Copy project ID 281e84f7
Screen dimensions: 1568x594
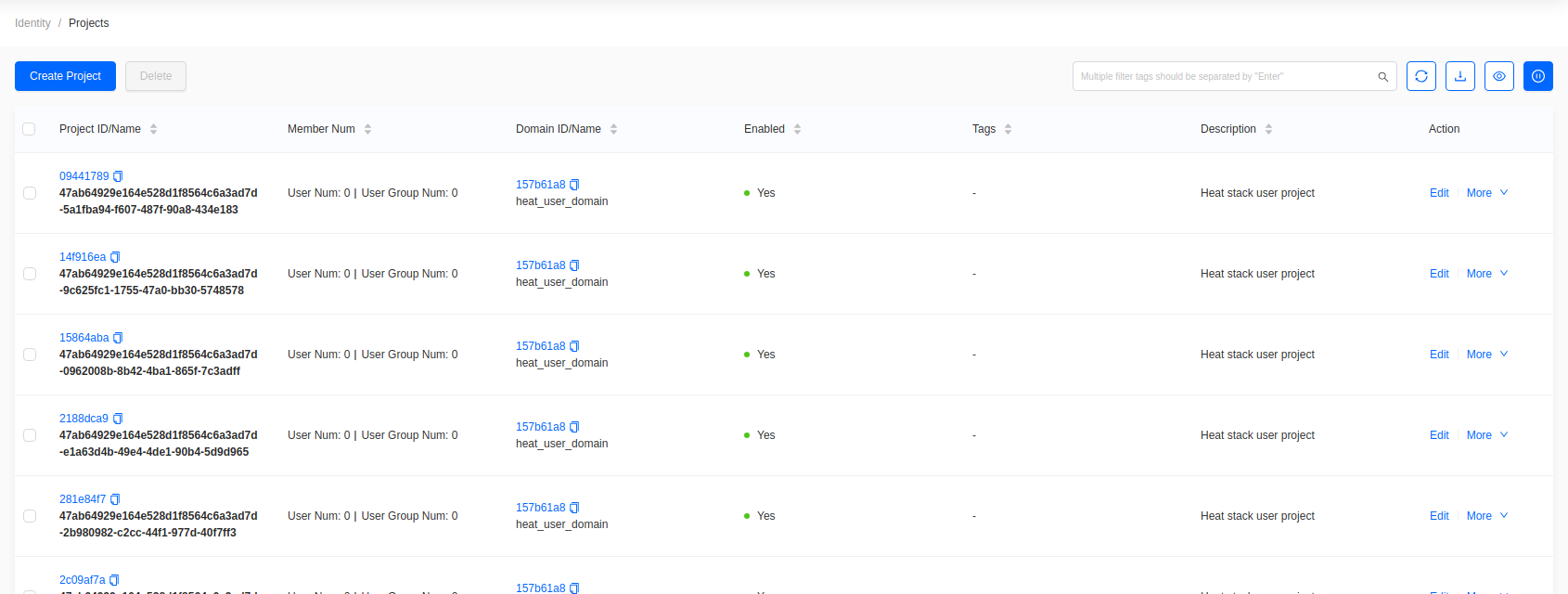115,499
